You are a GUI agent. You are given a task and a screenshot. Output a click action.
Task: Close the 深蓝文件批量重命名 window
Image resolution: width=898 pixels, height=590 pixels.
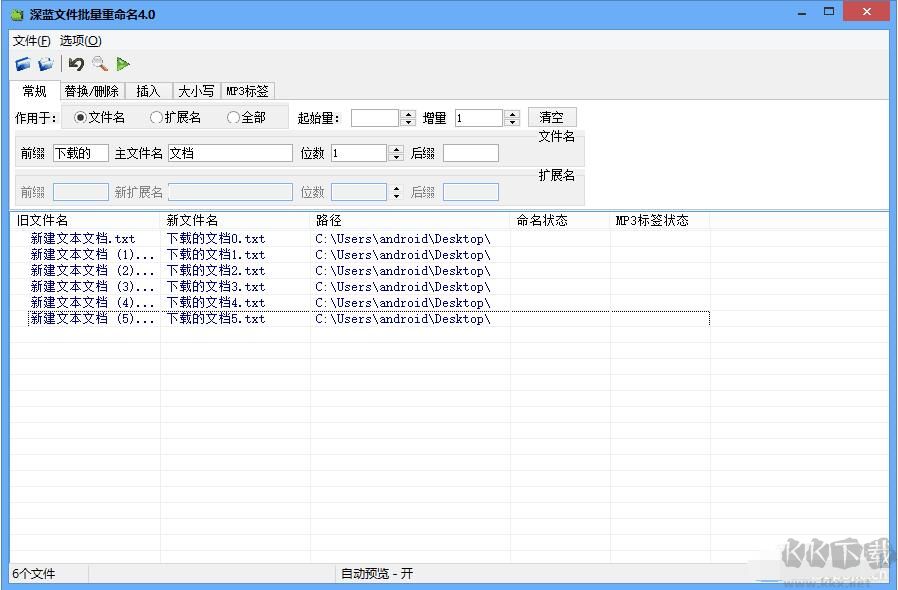coord(867,11)
